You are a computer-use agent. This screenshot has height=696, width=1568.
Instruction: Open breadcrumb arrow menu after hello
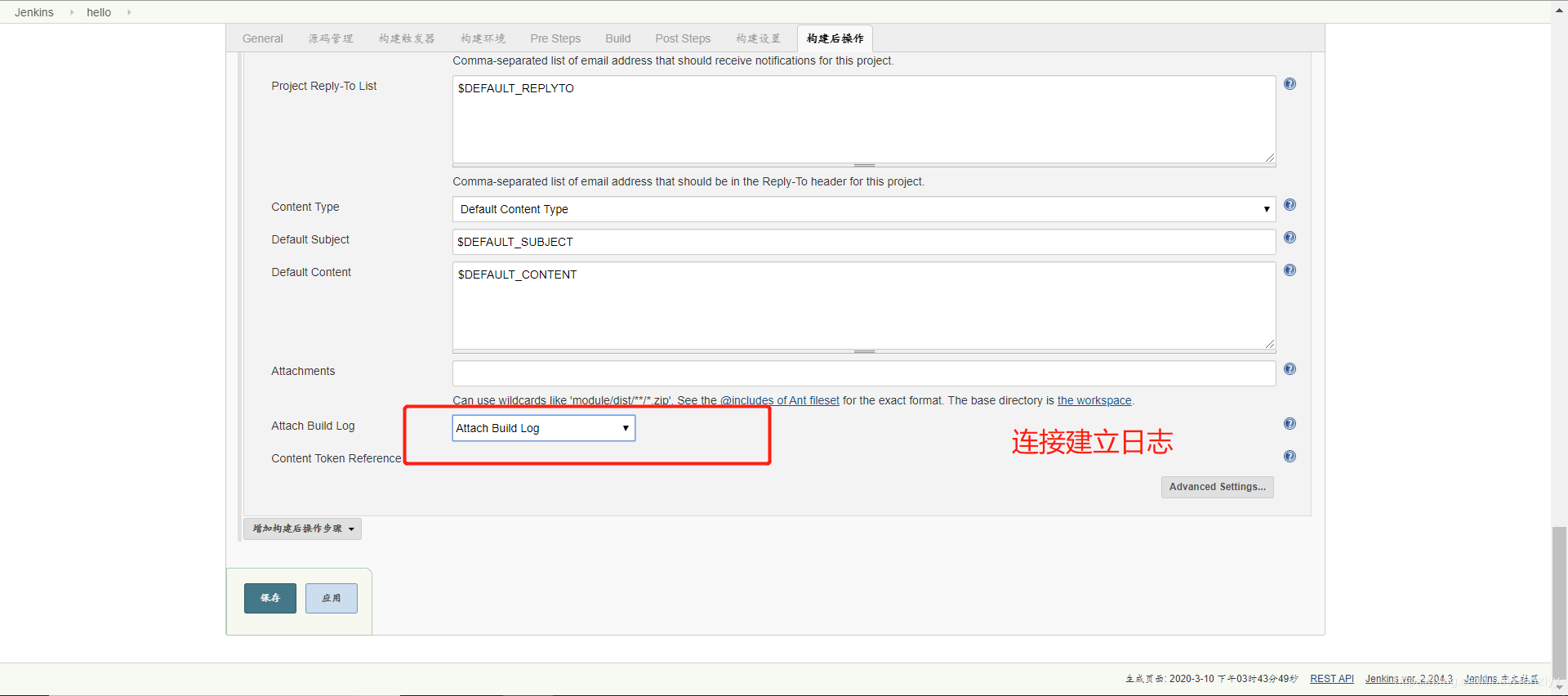[129, 12]
